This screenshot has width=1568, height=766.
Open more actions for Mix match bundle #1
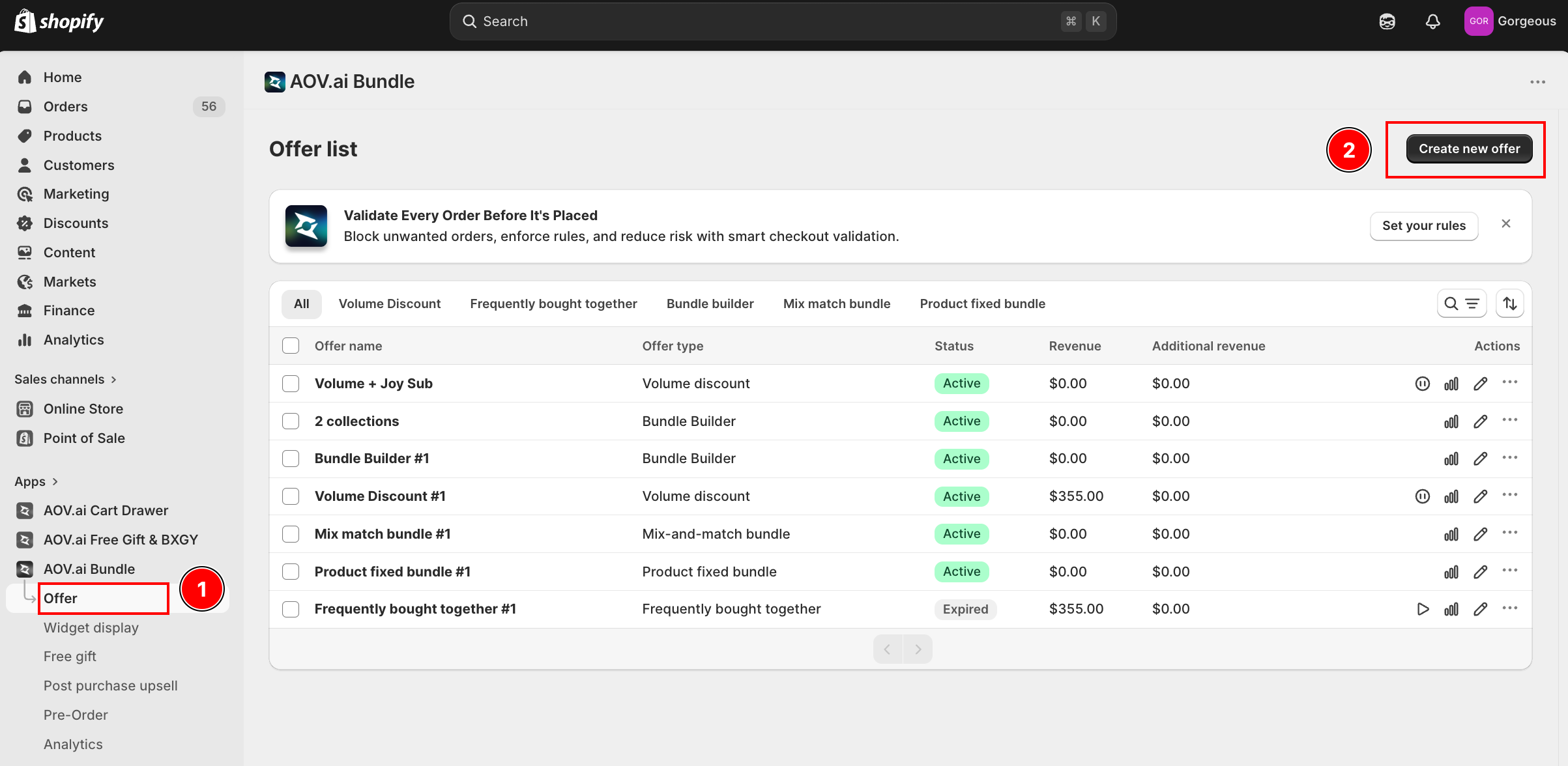click(x=1510, y=533)
